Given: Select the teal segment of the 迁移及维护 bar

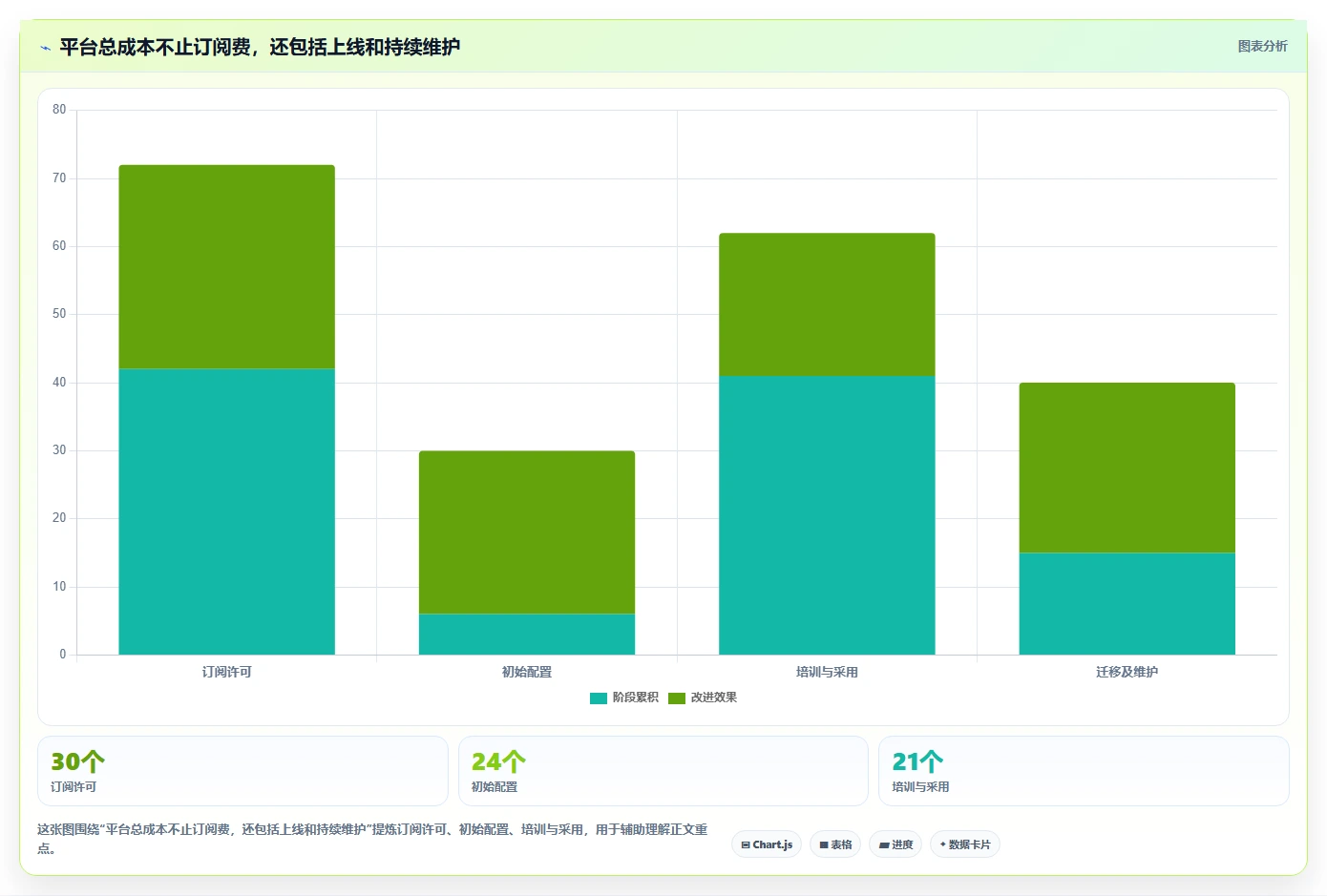Looking at the screenshot, I should tap(1127, 604).
